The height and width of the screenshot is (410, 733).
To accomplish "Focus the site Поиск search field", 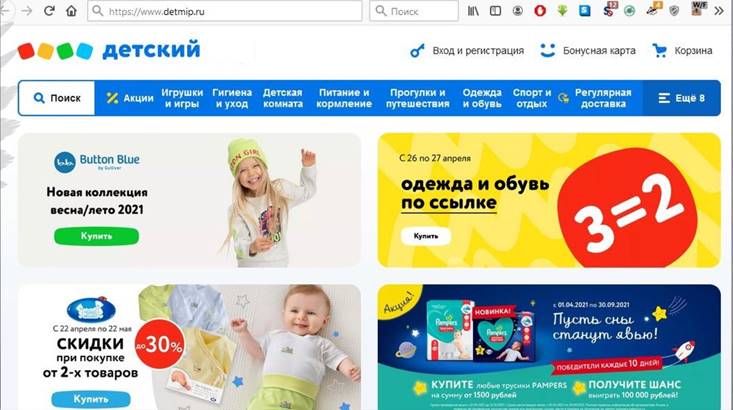I will click(57, 98).
